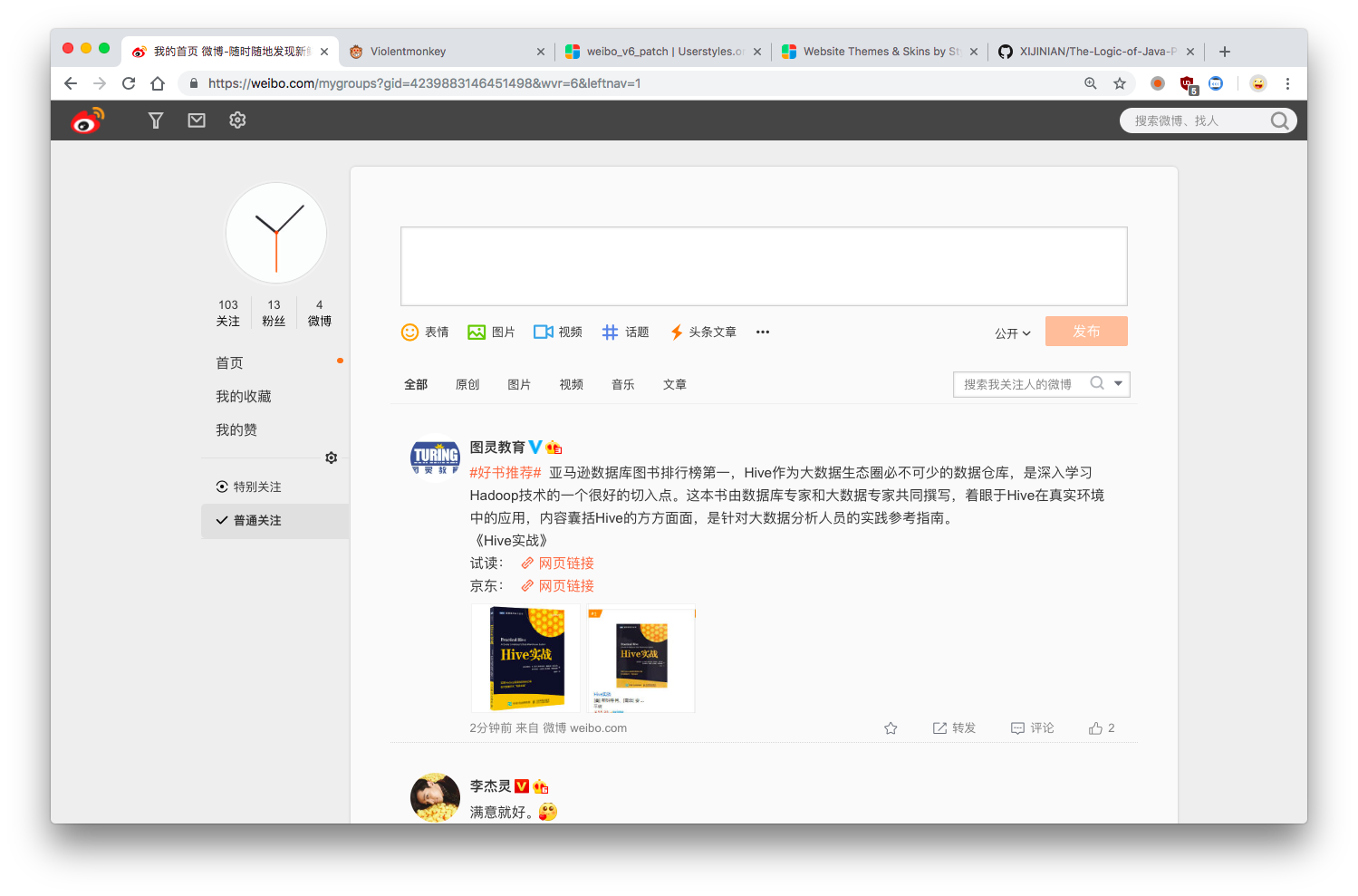Open 我的收藏 in the sidebar
1358x896 pixels.
click(244, 397)
